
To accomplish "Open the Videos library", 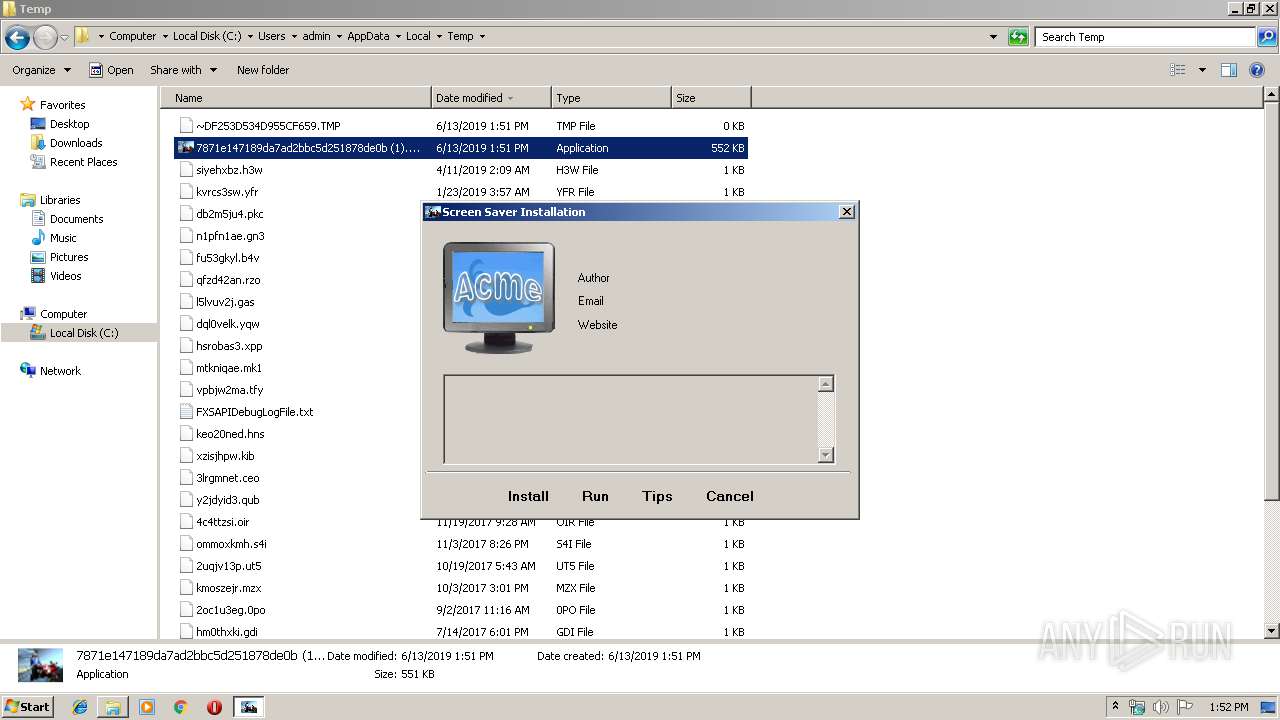I will 66,276.
